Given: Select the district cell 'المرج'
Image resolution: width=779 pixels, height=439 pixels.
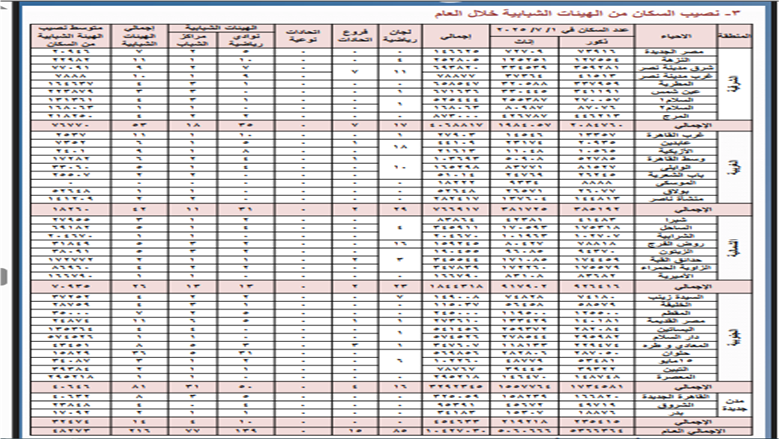Looking at the screenshot, I should (x=675, y=116).
